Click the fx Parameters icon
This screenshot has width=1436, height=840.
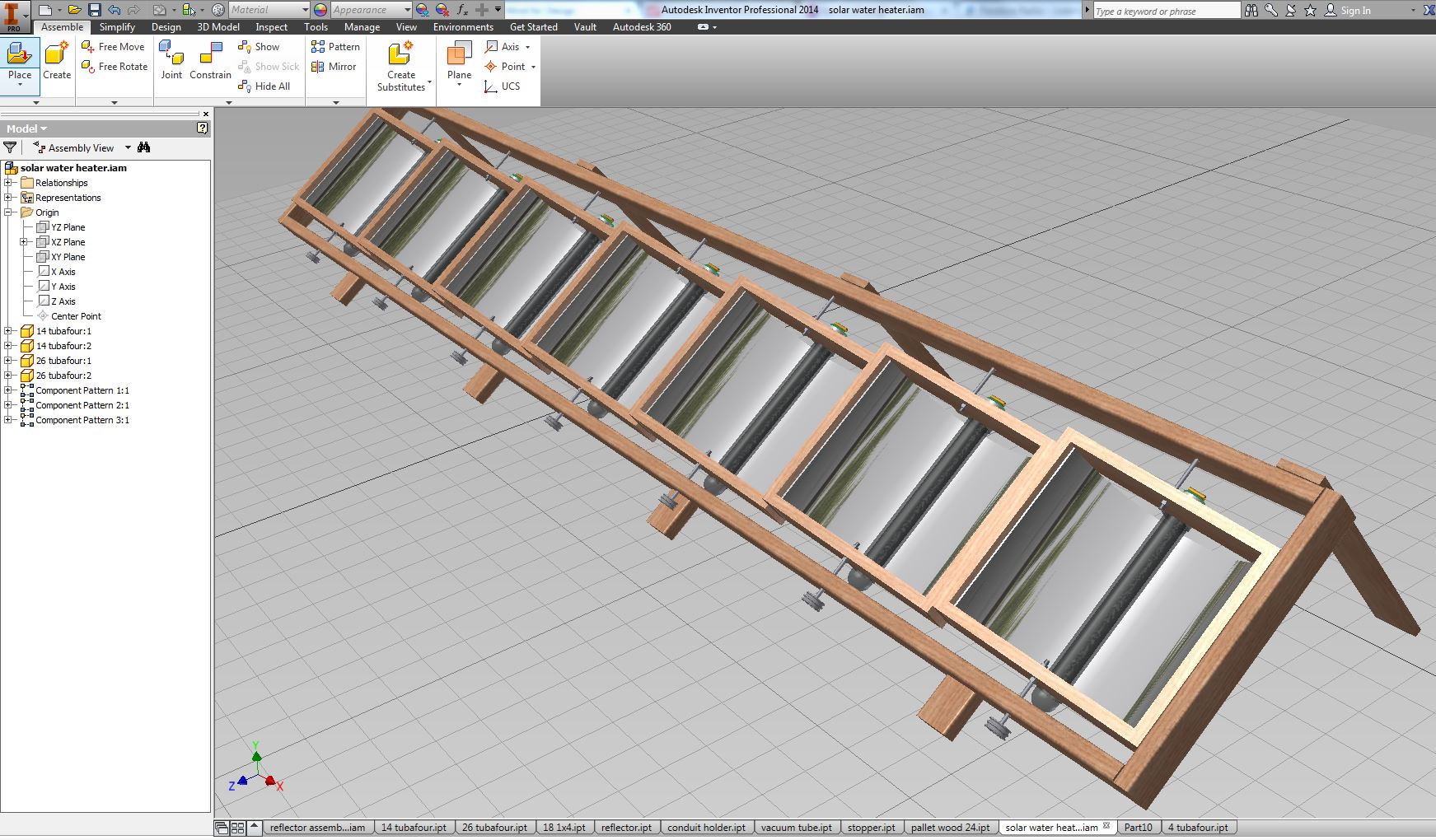pos(462,10)
